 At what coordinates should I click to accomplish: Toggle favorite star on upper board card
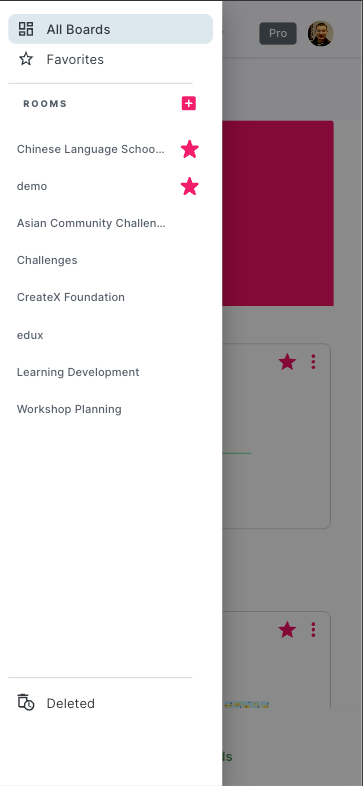[x=287, y=361]
